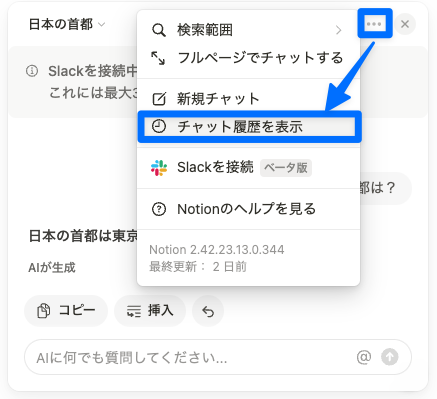The image size is (437, 399).
Task: Click the new chat pencil icon
Action: click(x=159, y=99)
